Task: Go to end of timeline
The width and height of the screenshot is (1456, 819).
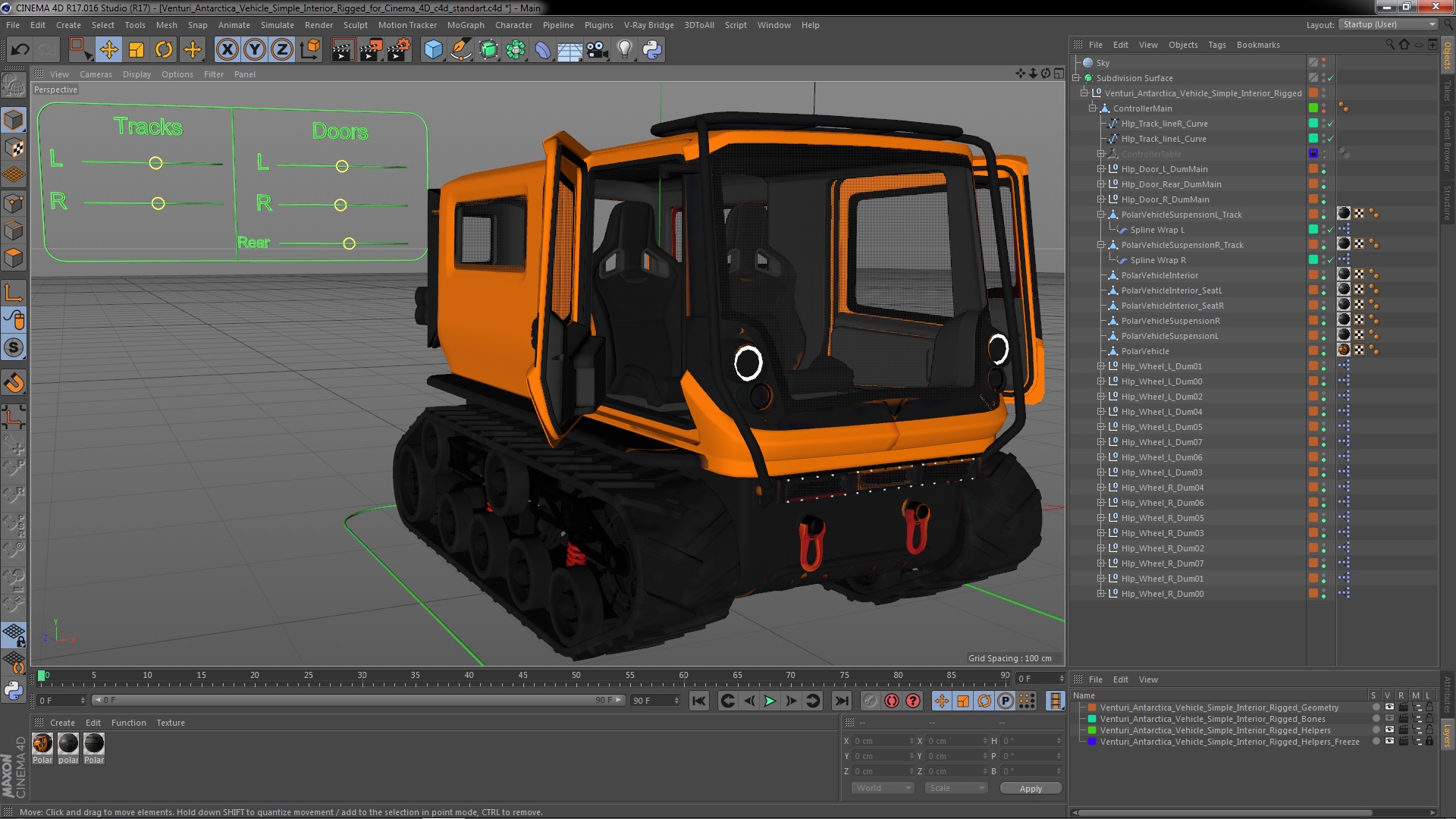Action: [842, 701]
